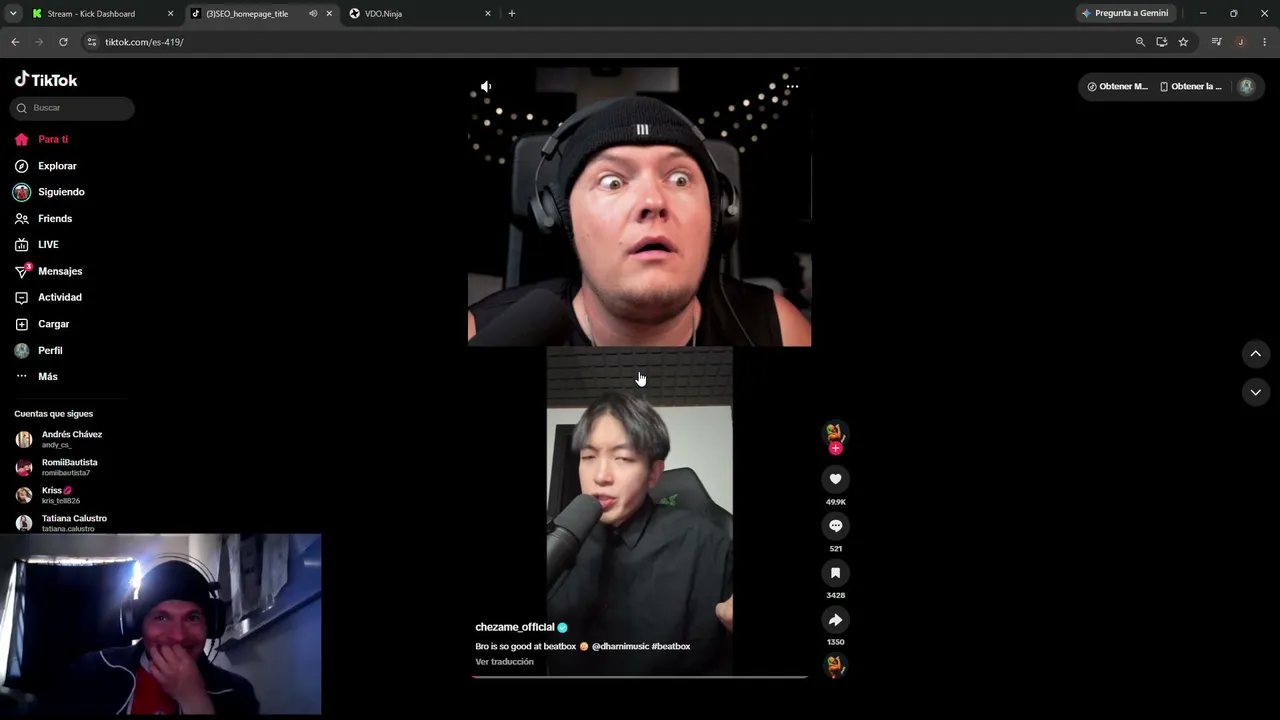Seek using the video progress bar
Screen dimensions: 1280x720
(640, 677)
